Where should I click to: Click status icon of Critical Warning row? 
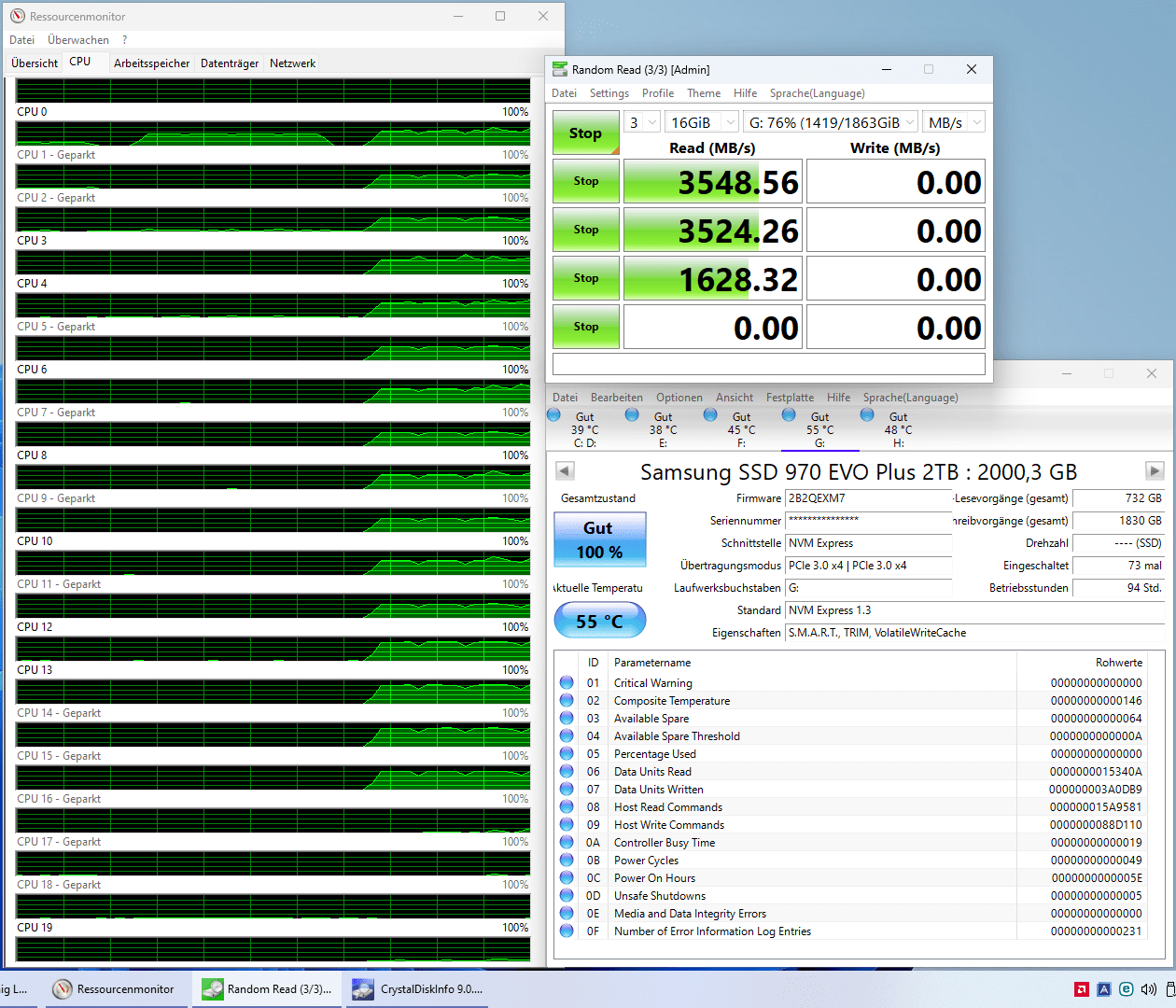tap(567, 682)
